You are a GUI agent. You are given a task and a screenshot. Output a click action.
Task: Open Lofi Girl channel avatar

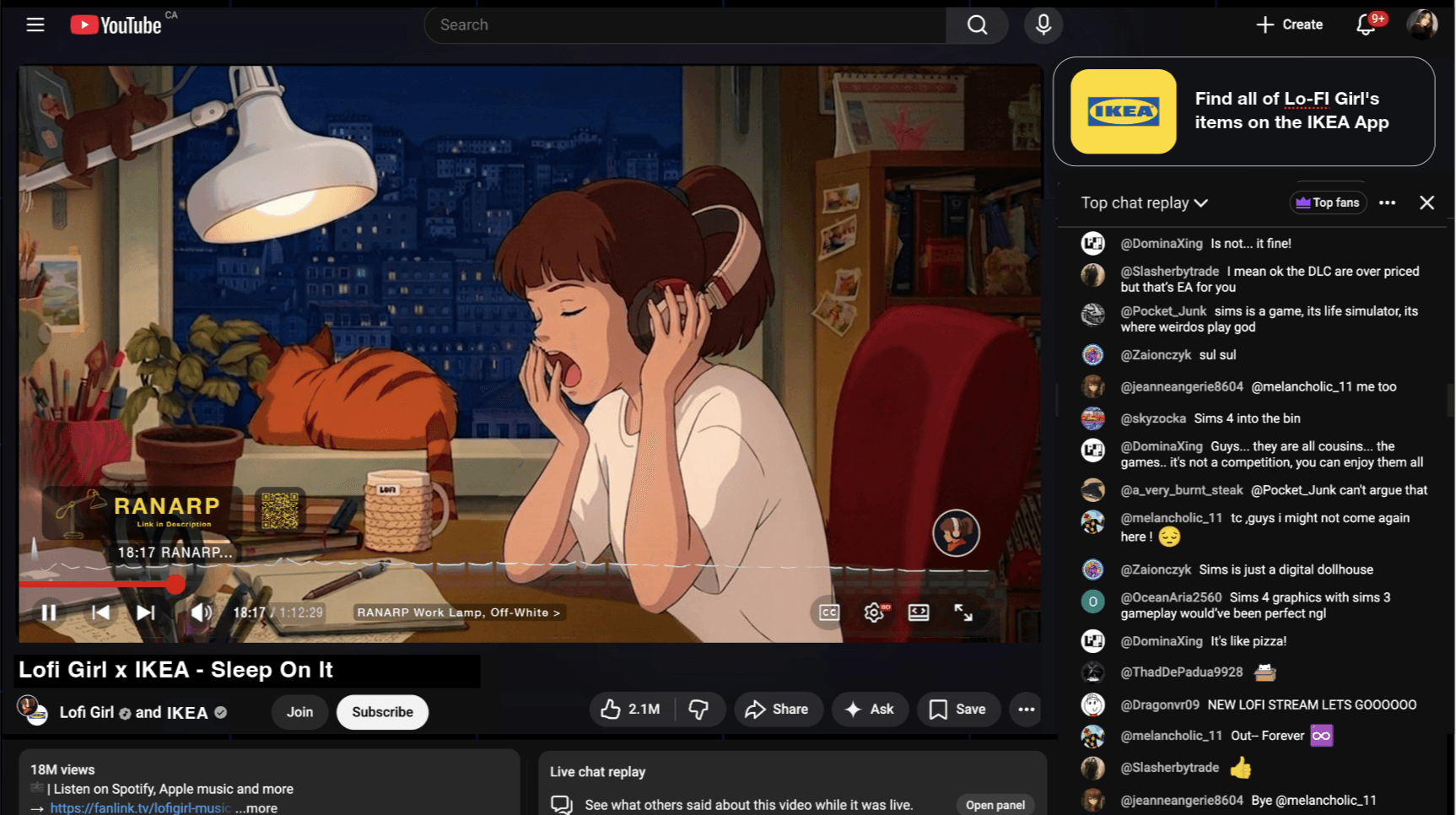point(33,711)
